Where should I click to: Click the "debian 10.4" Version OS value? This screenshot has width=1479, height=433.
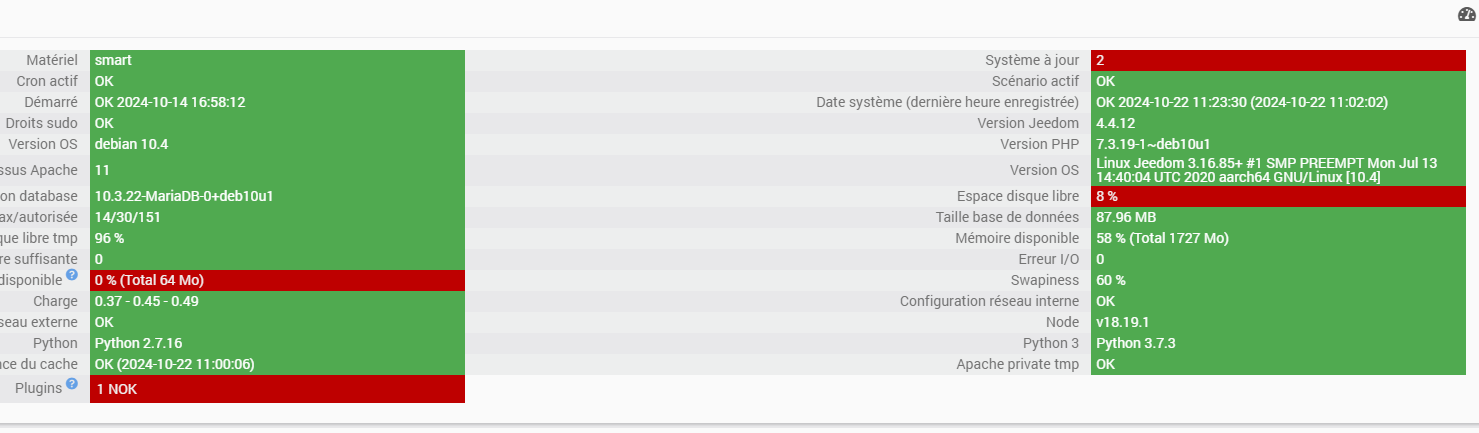pos(277,144)
